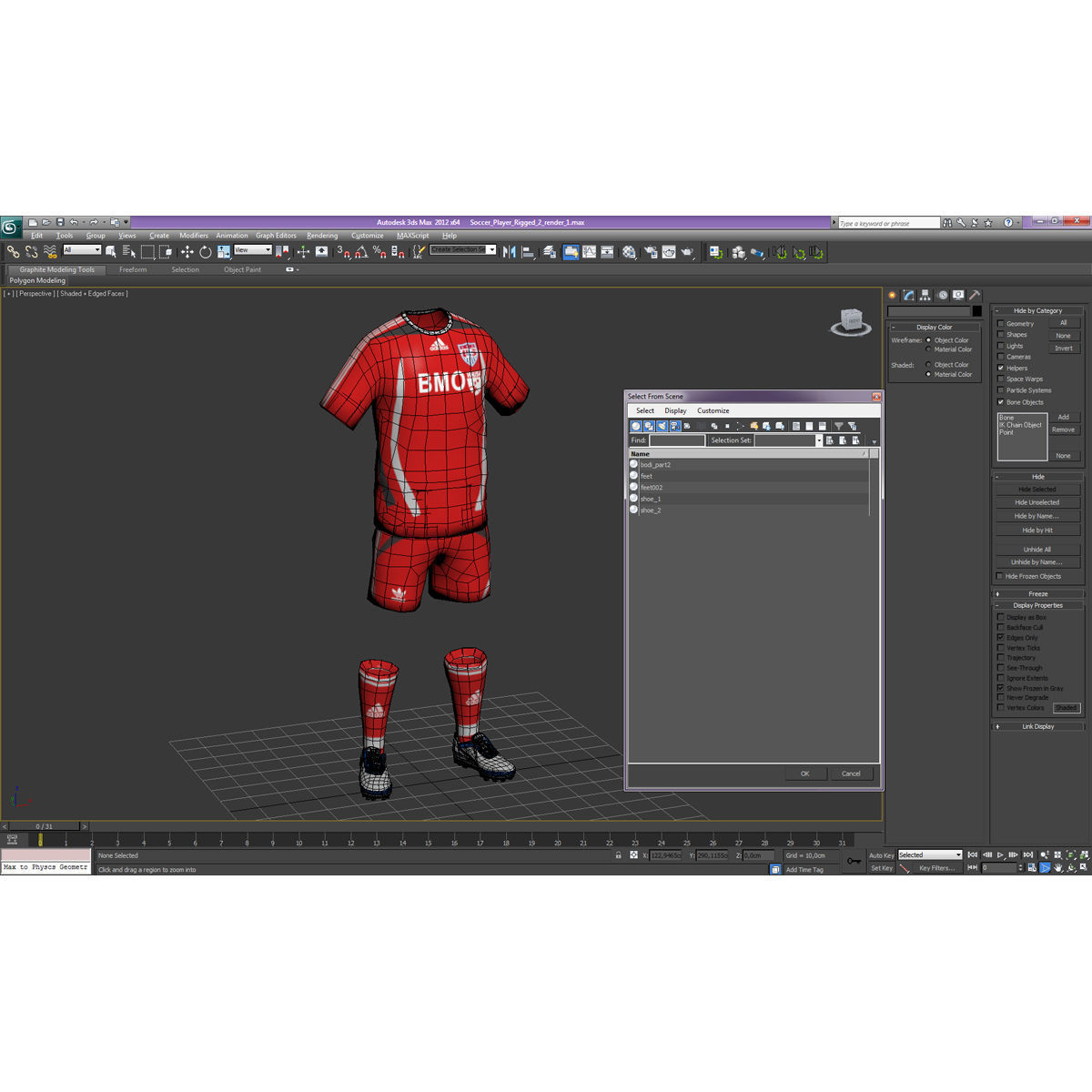Open Select by Name tool
The width and height of the screenshot is (1092, 1092).
(x=128, y=252)
